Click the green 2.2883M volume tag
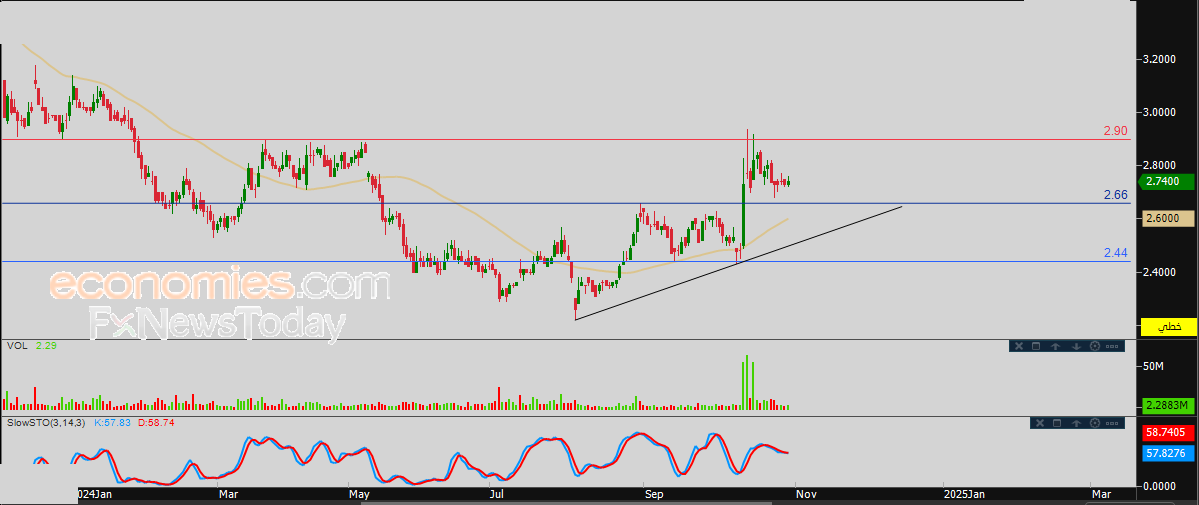Image resolution: width=1199 pixels, height=505 pixels. pyautogui.click(x=1168, y=405)
